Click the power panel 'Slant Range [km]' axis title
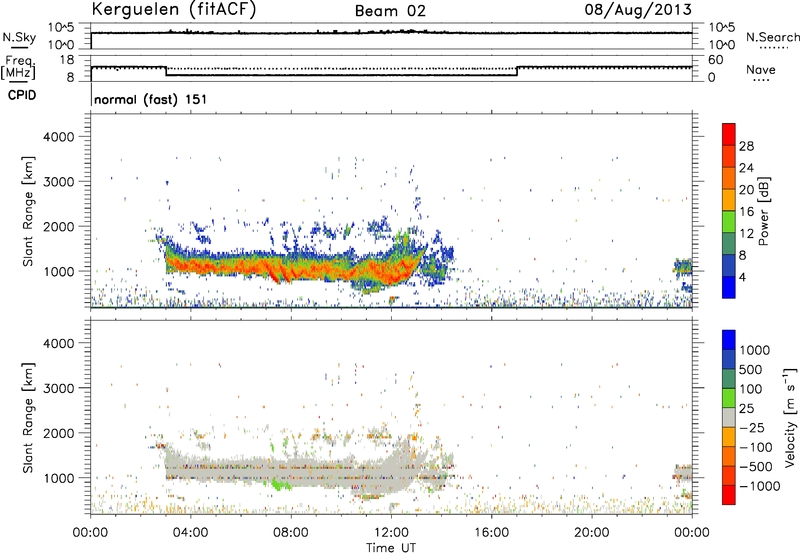Image resolution: width=800 pixels, height=554 pixels. [x=28, y=211]
